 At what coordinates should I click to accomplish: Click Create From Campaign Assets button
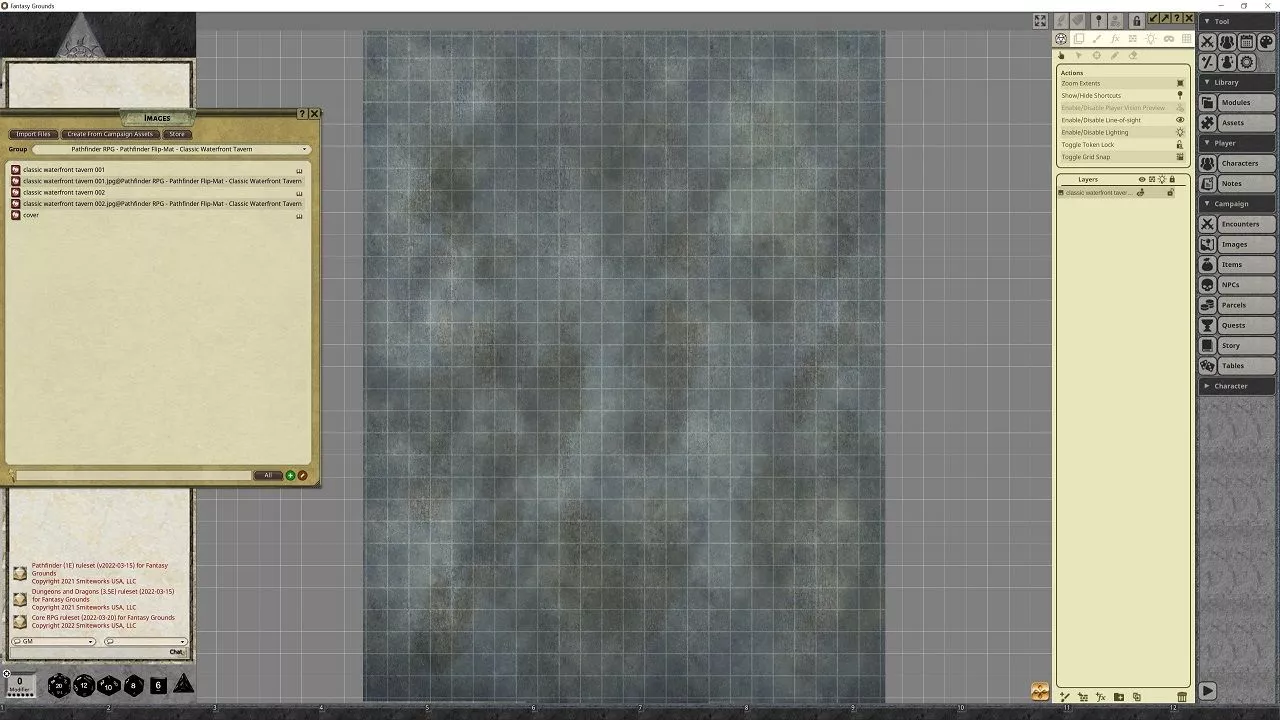[110, 134]
